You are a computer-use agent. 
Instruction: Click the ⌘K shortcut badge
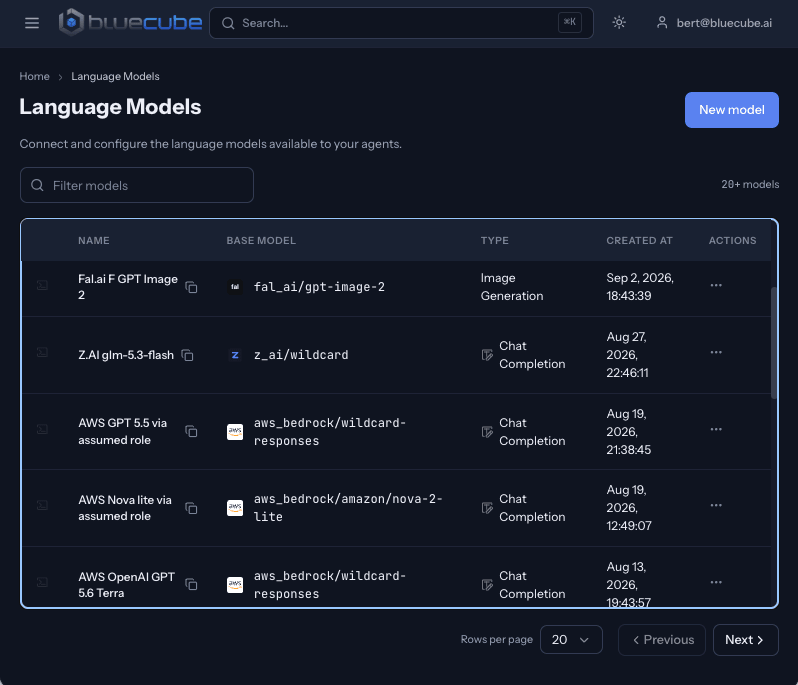pos(569,22)
